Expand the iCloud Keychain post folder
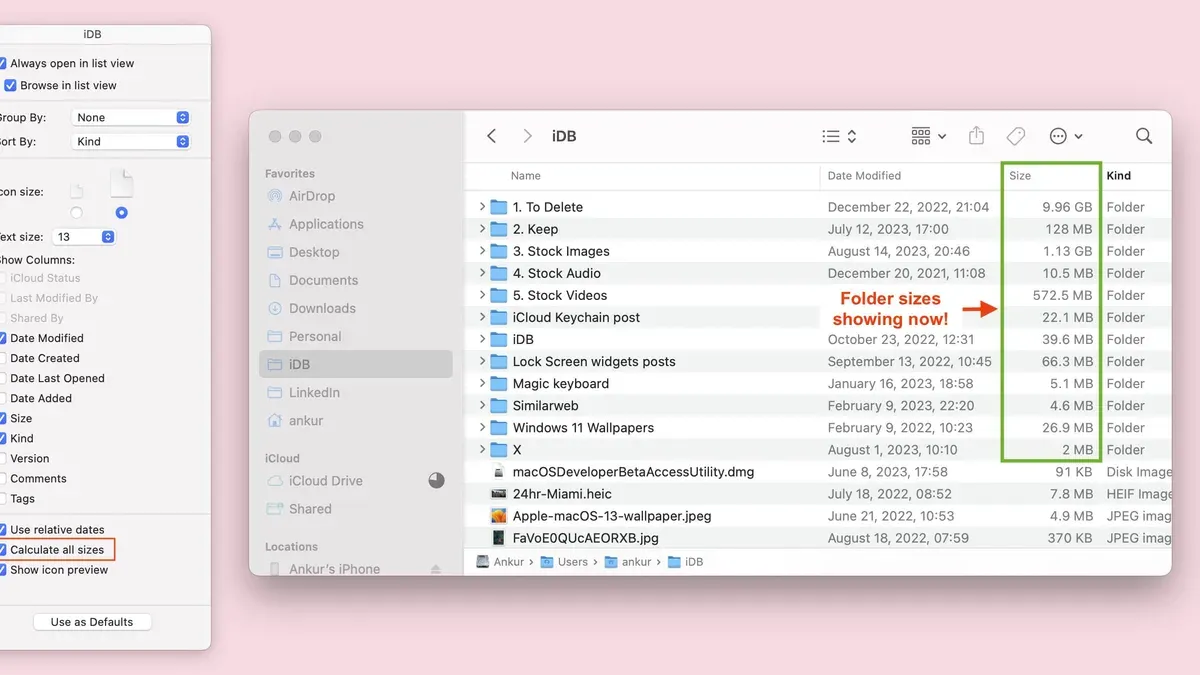Image resolution: width=1200 pixels, height=675 pixels. 482,317
